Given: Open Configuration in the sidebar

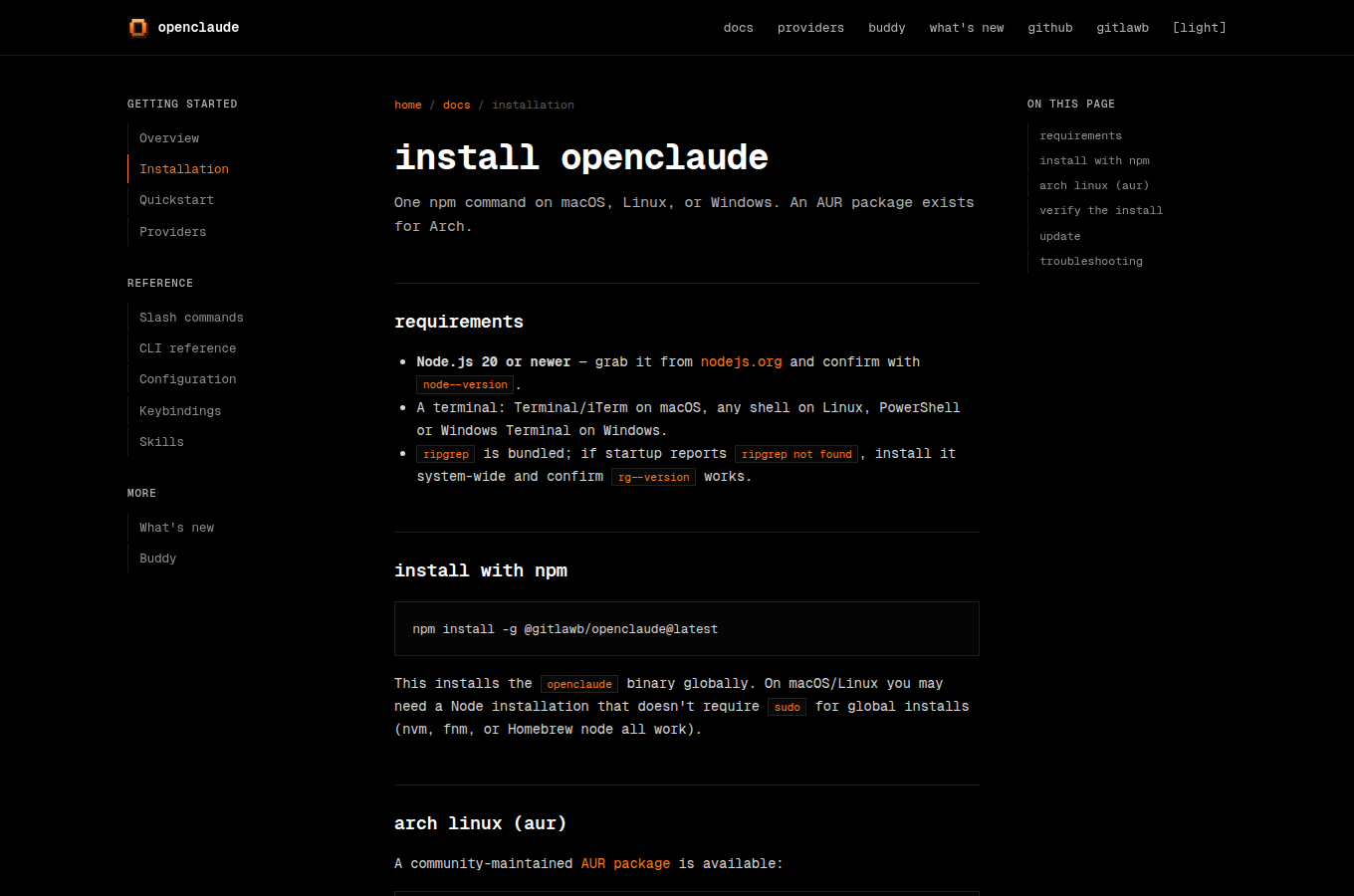Looking at the screenshot, I should [188, 379].
